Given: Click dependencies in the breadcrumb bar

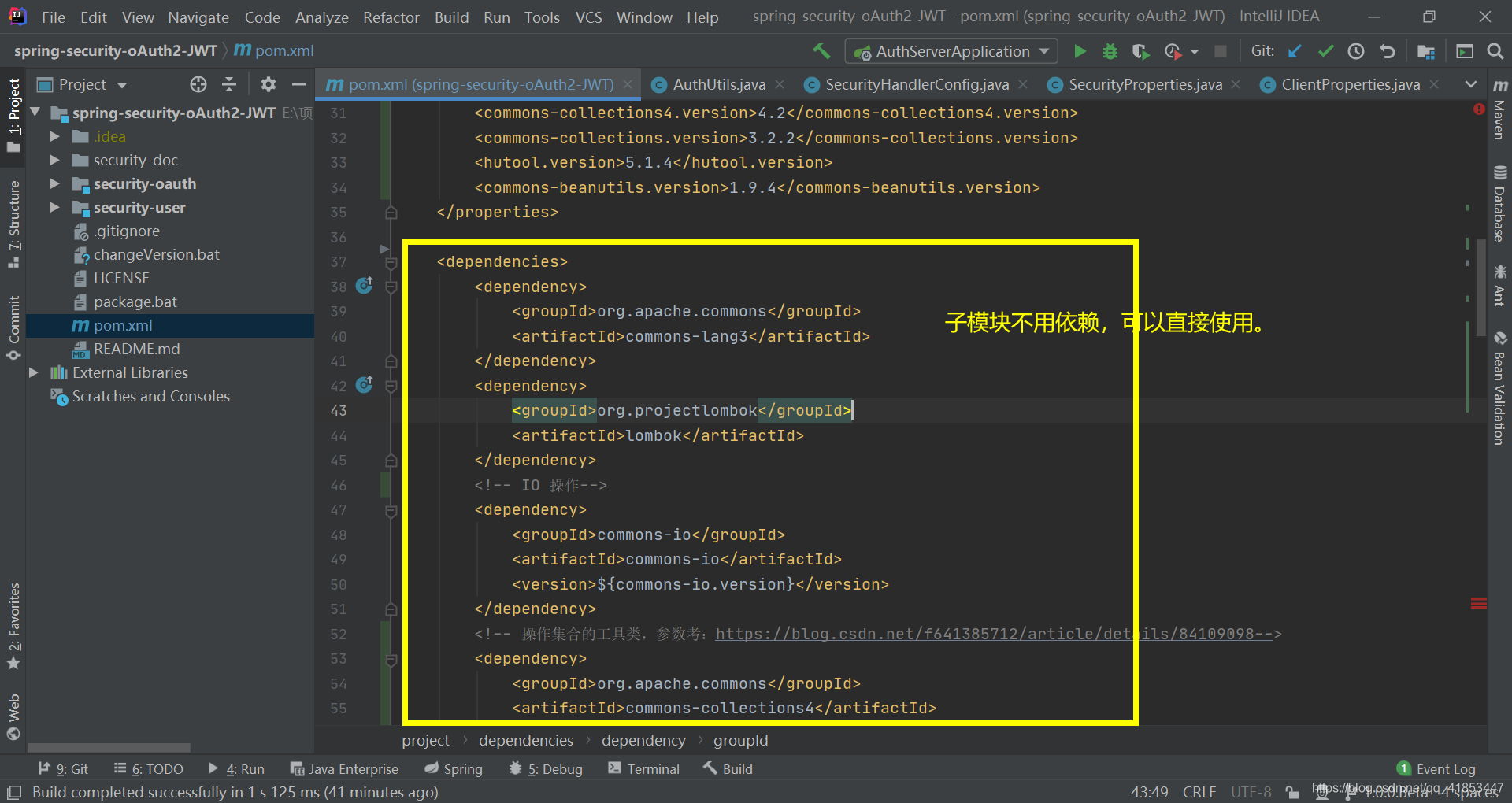Looking at the screenshot, I should point(526,740).
